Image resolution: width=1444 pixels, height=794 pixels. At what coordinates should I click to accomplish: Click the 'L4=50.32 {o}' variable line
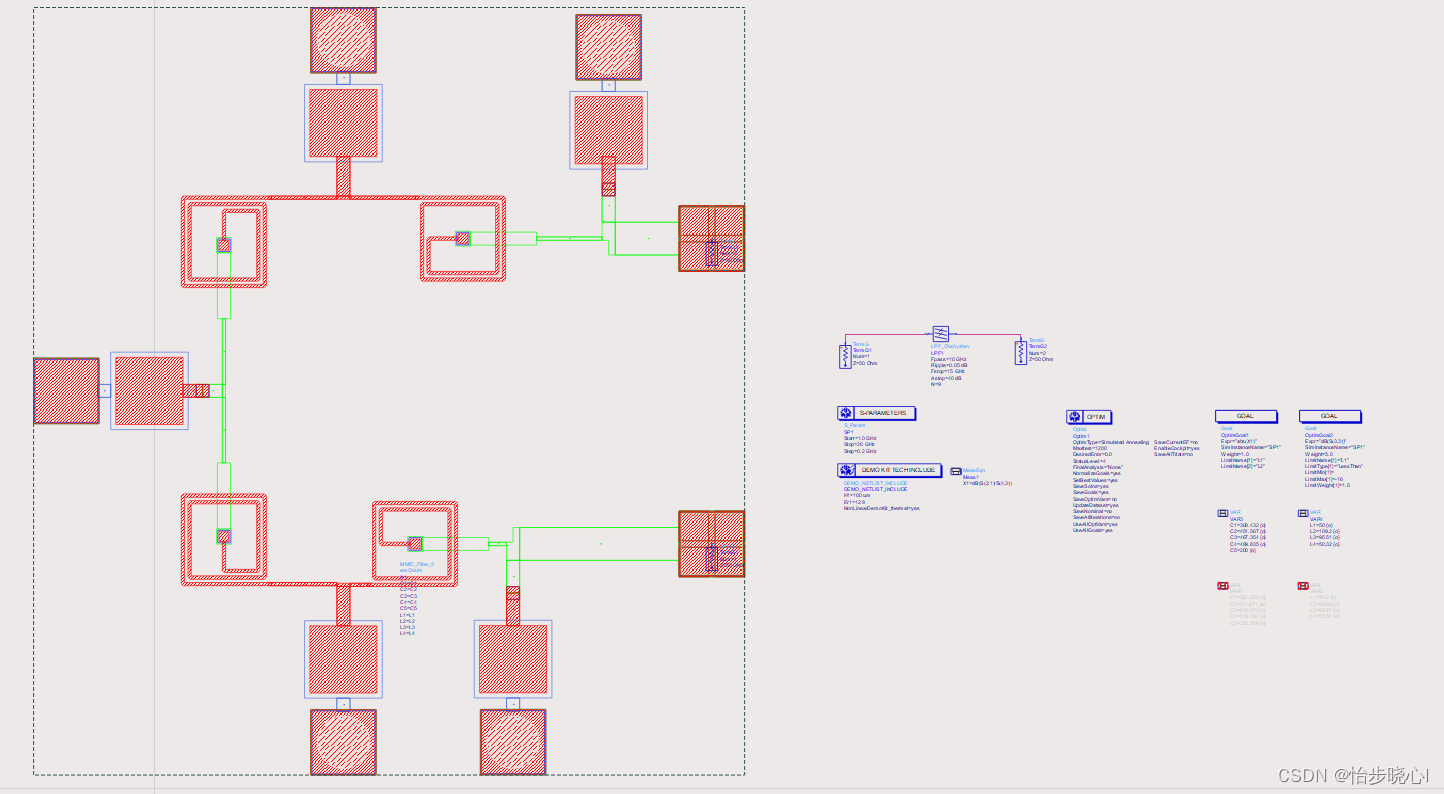1324,544
